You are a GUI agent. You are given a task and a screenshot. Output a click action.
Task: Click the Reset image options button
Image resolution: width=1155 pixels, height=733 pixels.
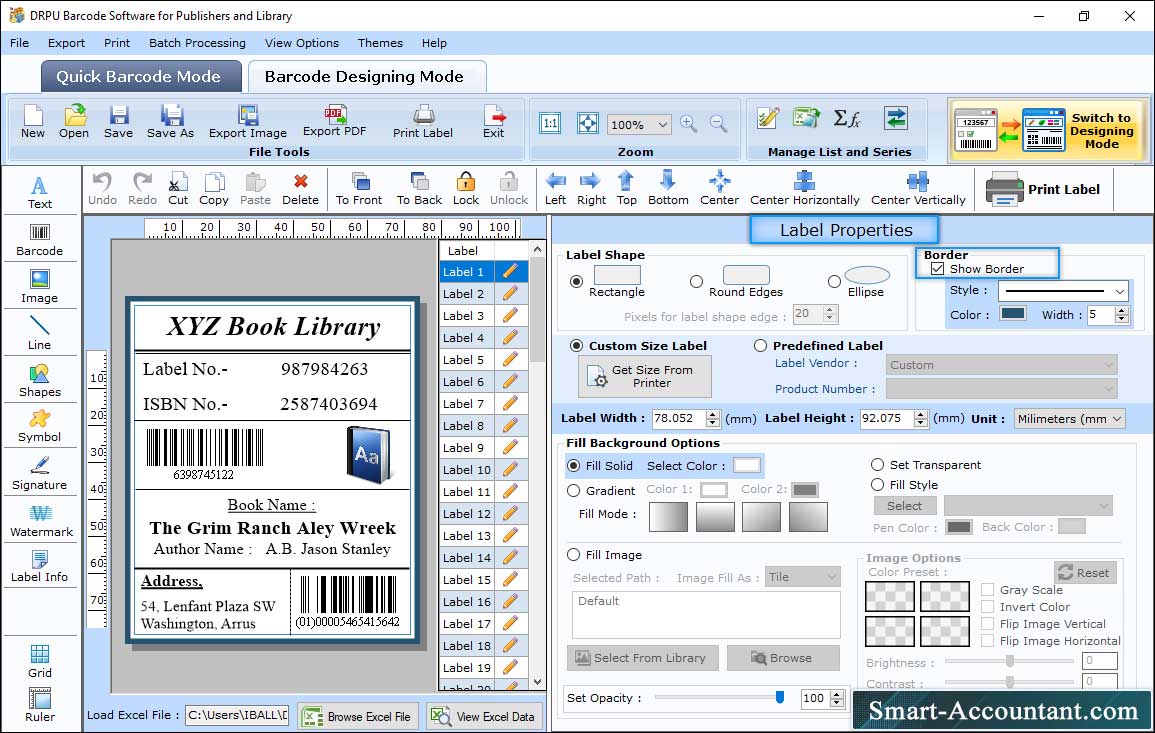click(x=1085, y=572)
